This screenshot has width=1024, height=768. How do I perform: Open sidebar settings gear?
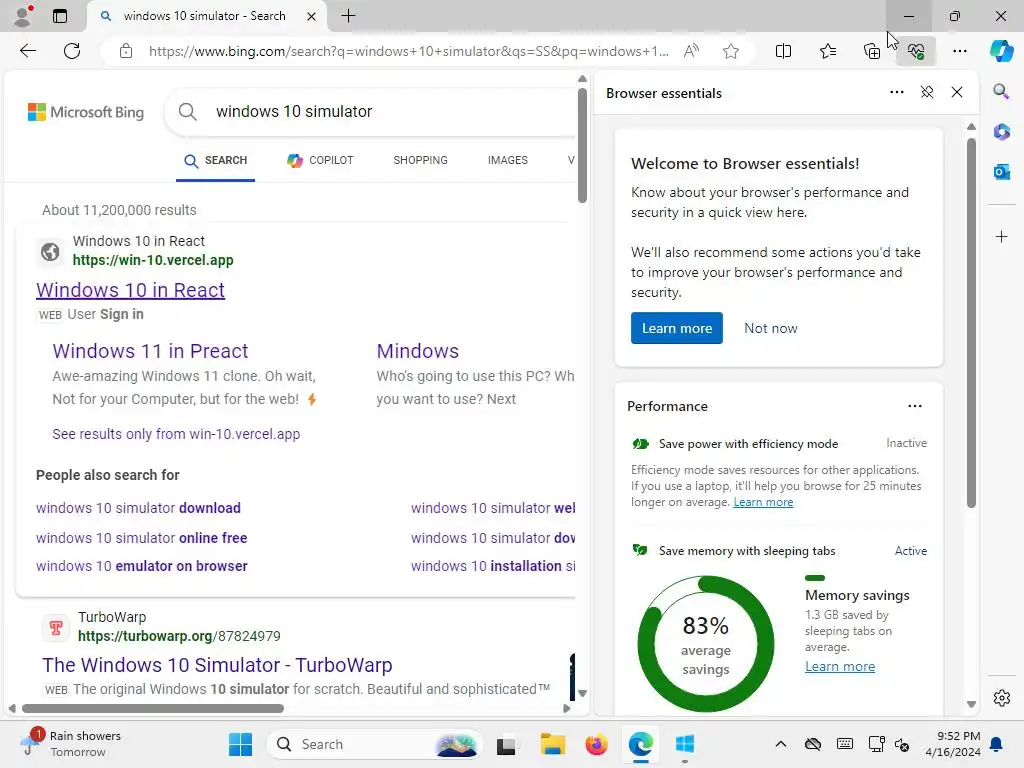(1001, 698)
